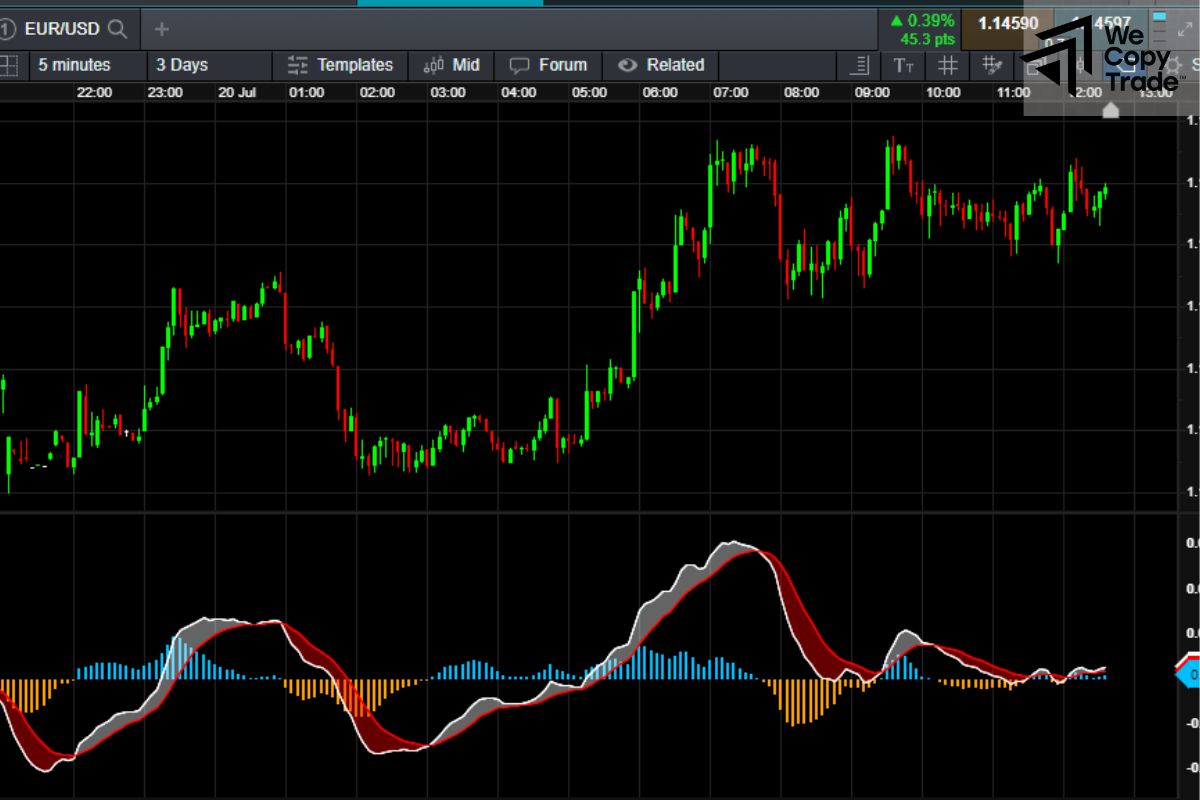Select the Tt text annotation tool
The width and height of the screenshot is (1200, 800).
click(x=903, y=65)
